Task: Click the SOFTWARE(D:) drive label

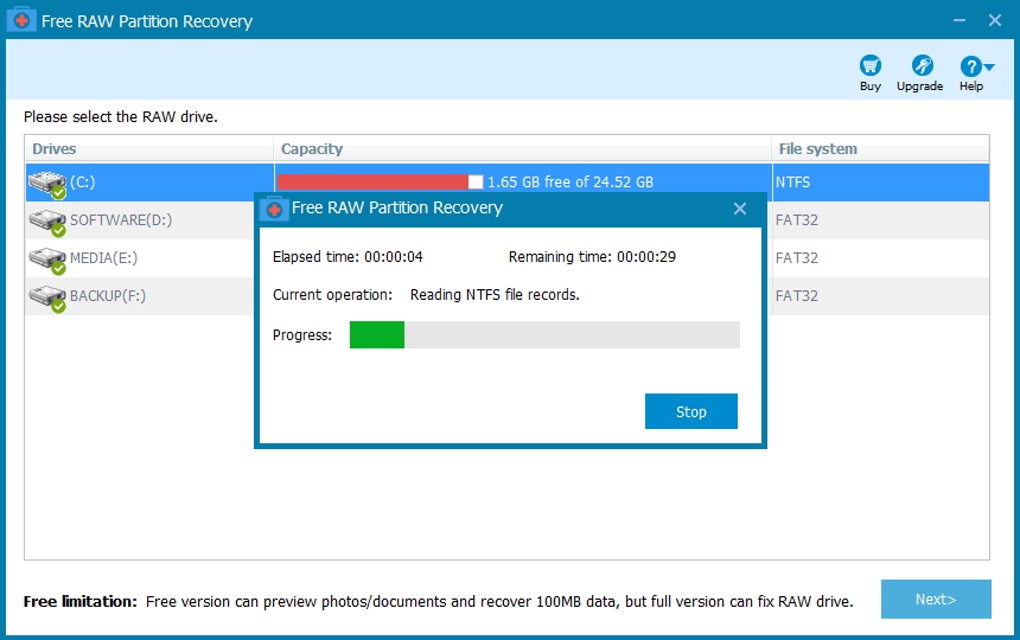Action: click(x=121, y=220)
